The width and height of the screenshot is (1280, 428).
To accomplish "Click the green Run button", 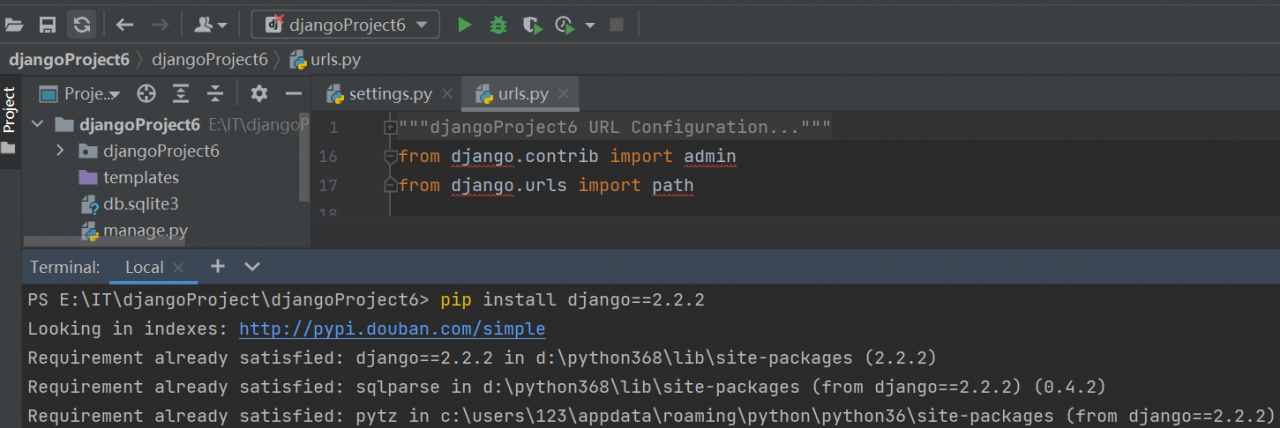I will pyautogui.click(x=464, y=25).
